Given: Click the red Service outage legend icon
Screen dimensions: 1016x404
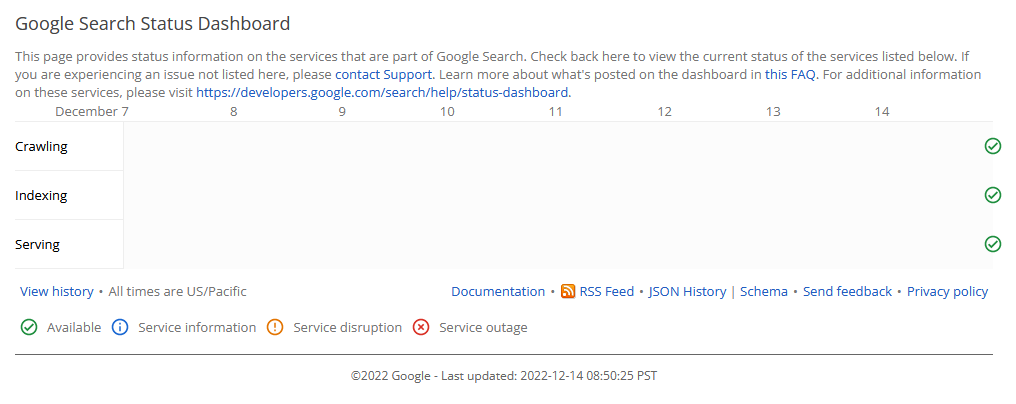Looking at the screenshot, I should click(x=421, y=327).
